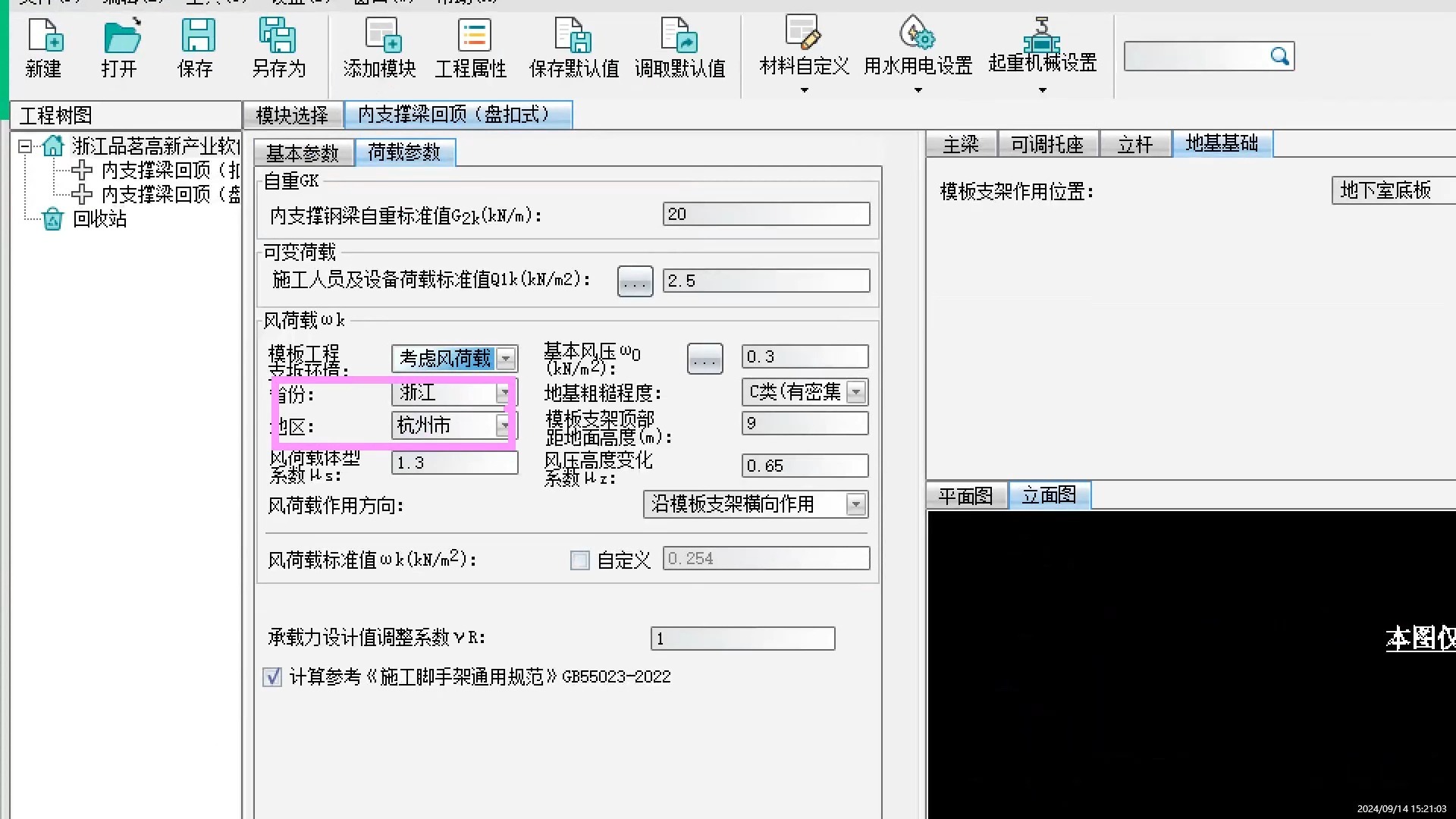This screenshot has height=819, width=1456.
Task: Switch to the 可调托座 (Adjustable Bracket) tab
Action: (1047, 144)
